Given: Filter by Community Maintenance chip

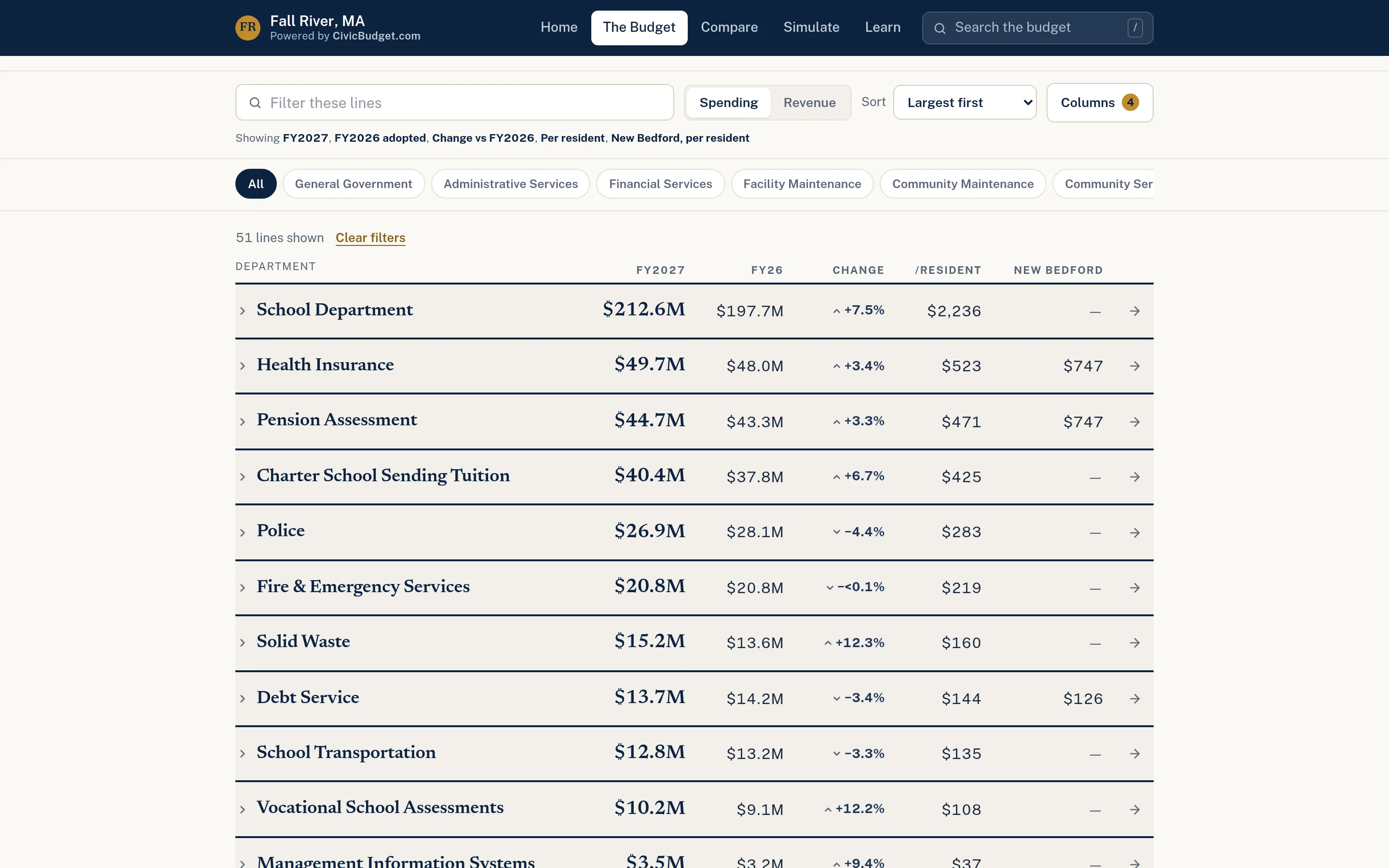Looking at the screenshot, I should [x=963, y=184].
